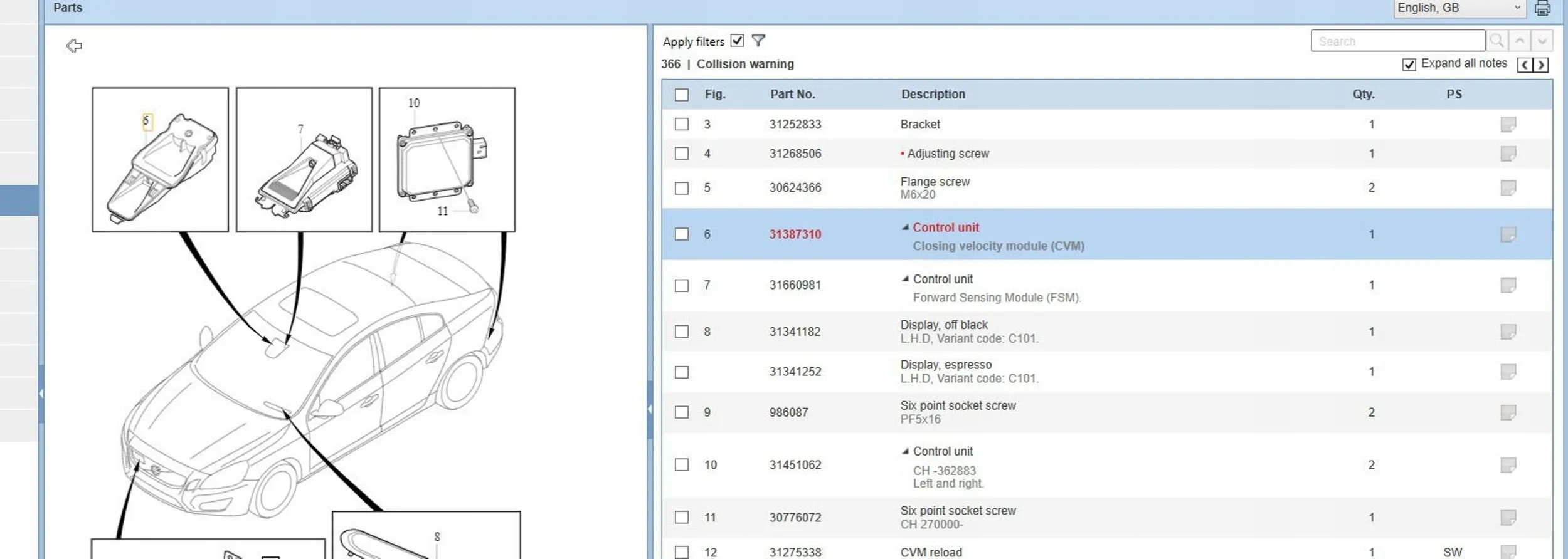Go to previous search result (up arrow)

click(1520, 41)
